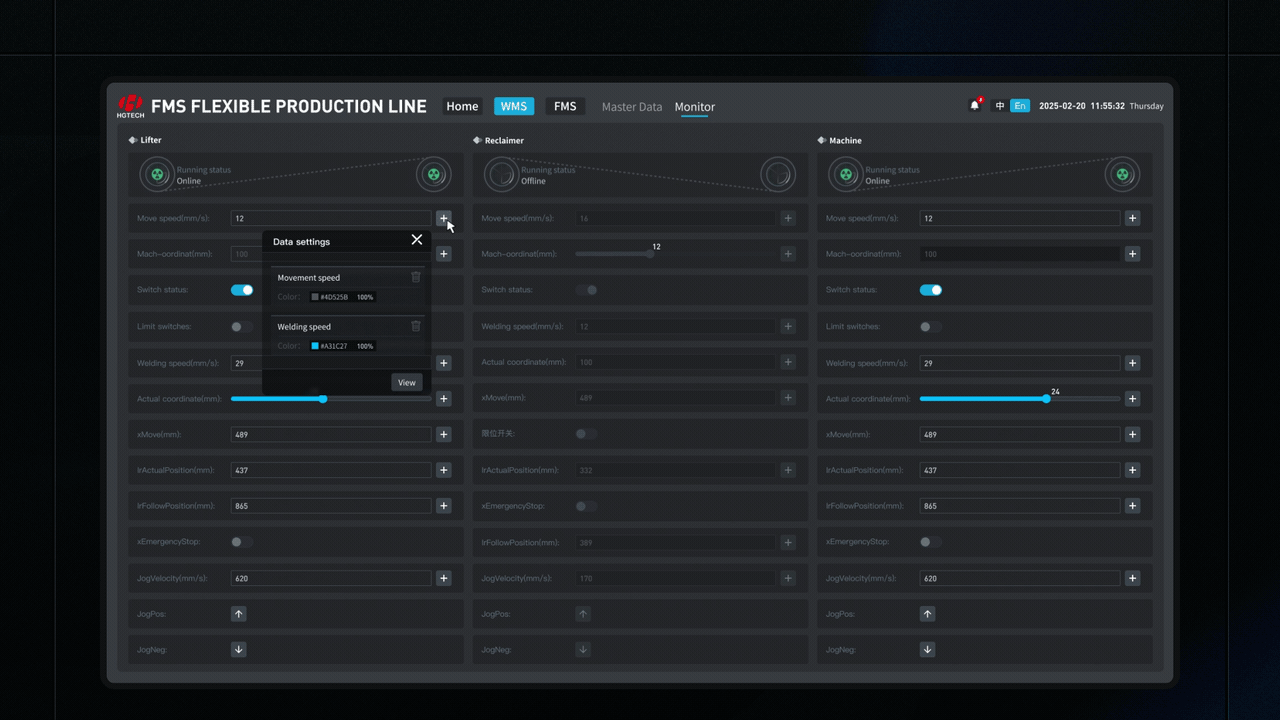Viewport: 1280px width, 720px height.
Task: Delete the Welding speed entry
Action: pyautogui.click(x=416, y=326)
